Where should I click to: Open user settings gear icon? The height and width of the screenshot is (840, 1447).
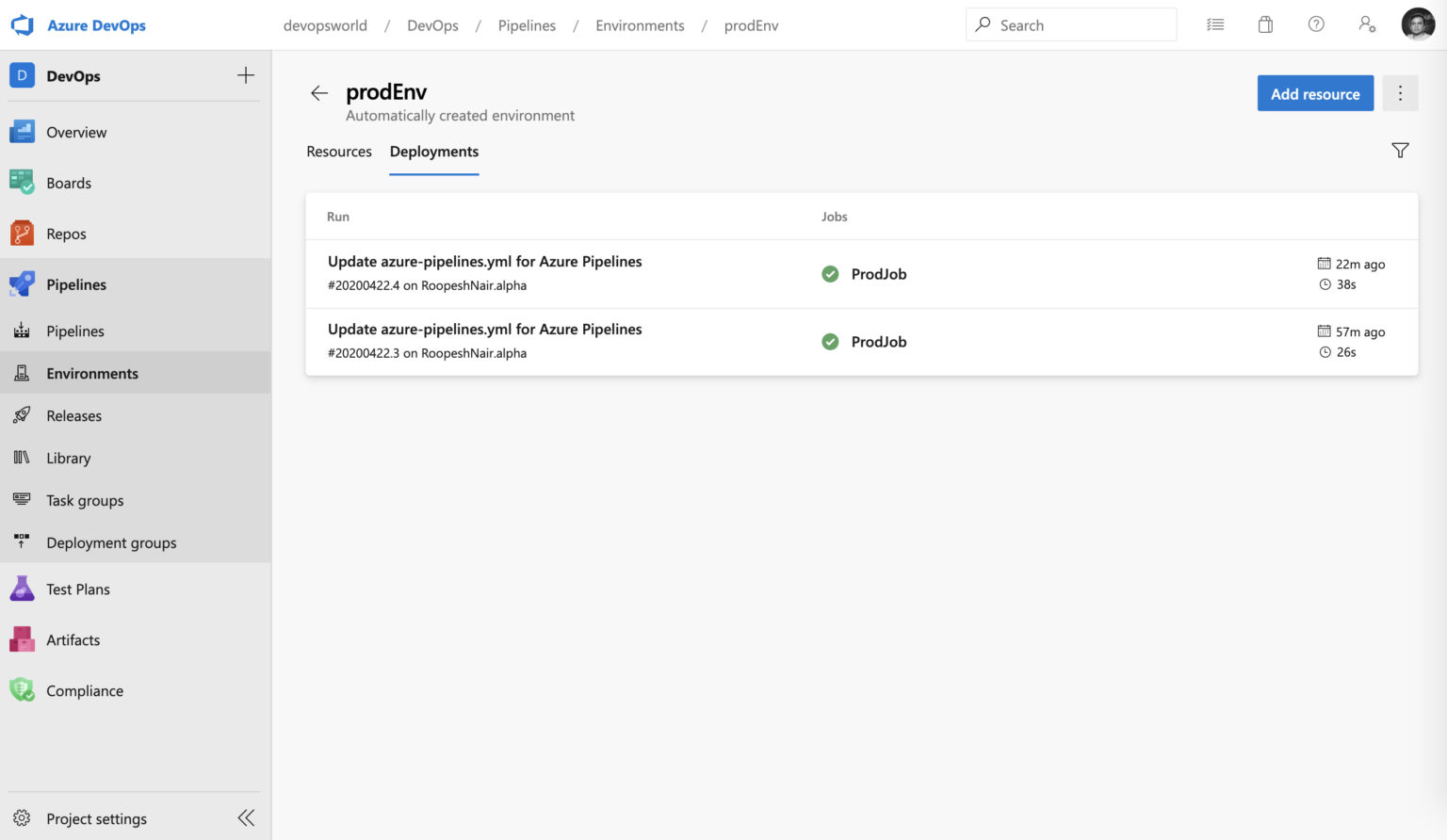click(x=1367, y=24)
